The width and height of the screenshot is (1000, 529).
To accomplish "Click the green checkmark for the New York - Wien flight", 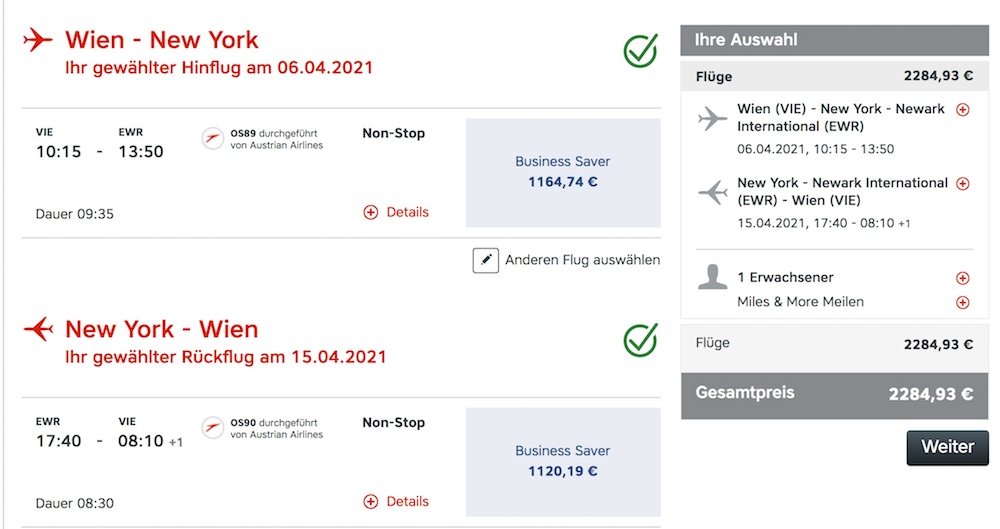I will (x=640, y=340).
